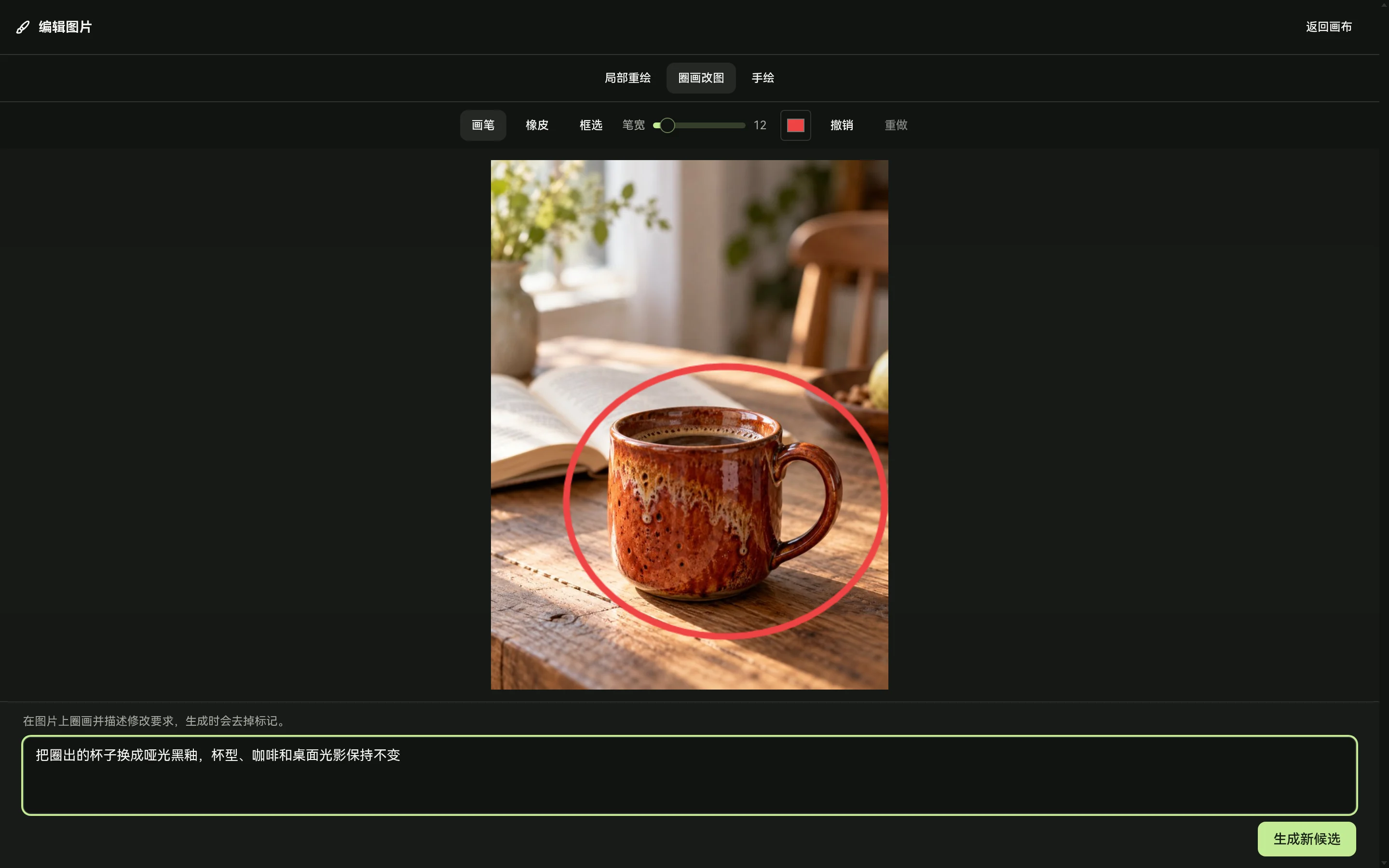Undo last stroke with 撤销

pyautogui.click(x=842, y=125)
